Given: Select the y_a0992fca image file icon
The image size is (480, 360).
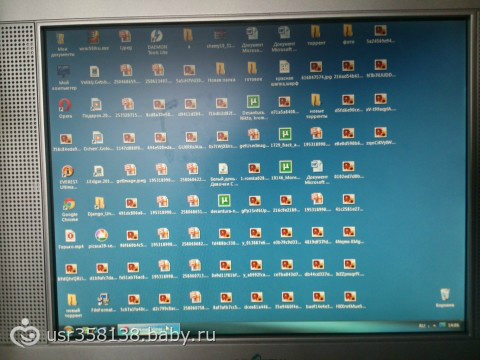Looking at the screenshot, I should click(256, 269).
